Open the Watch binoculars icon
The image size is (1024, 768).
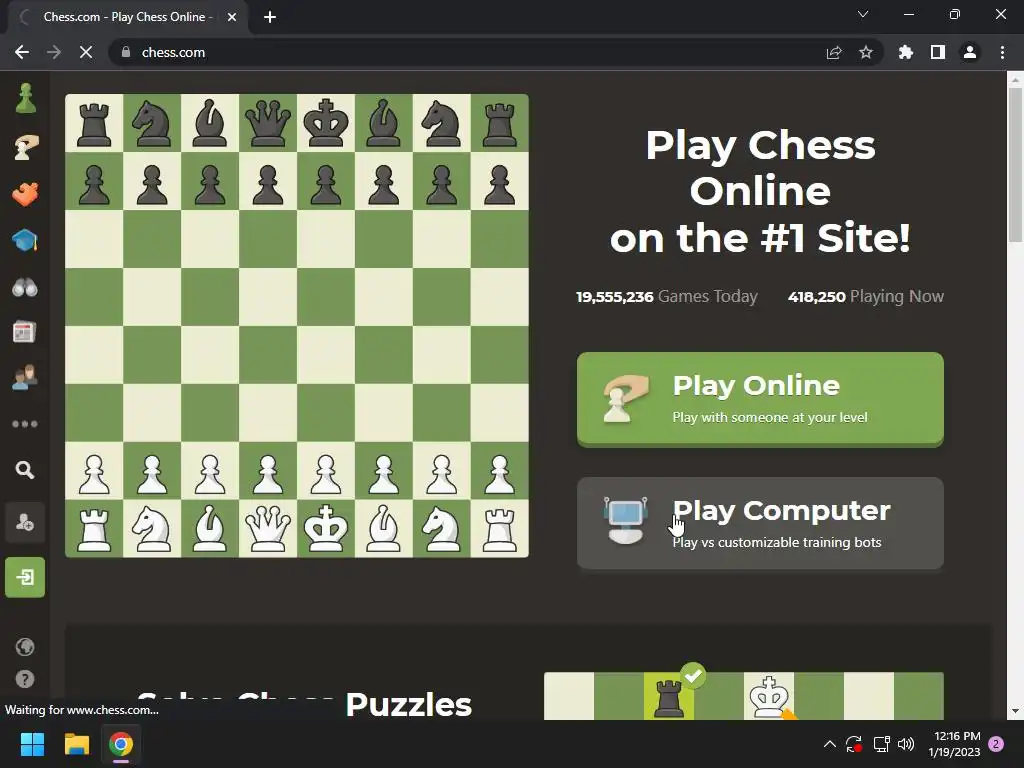click(25, 287)
